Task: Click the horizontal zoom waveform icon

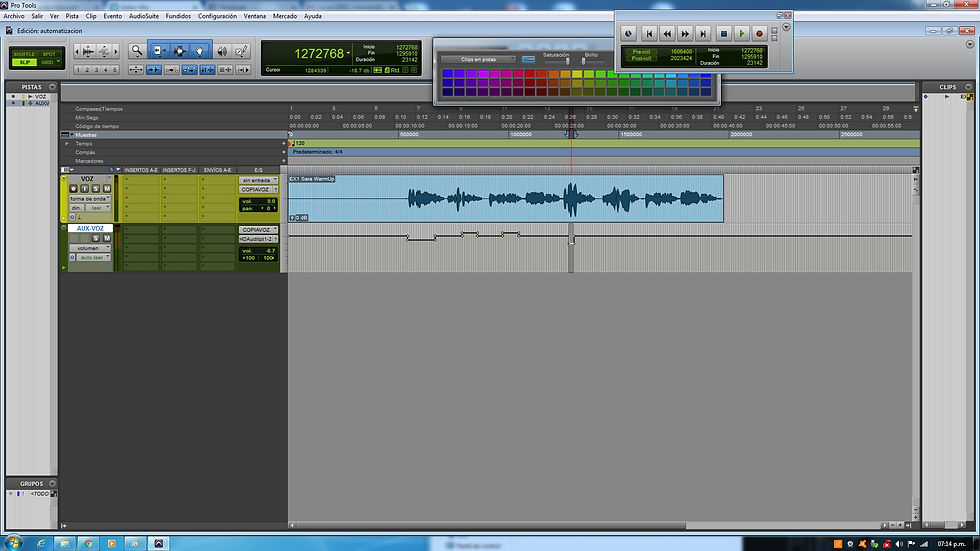Action: [89, 51]
